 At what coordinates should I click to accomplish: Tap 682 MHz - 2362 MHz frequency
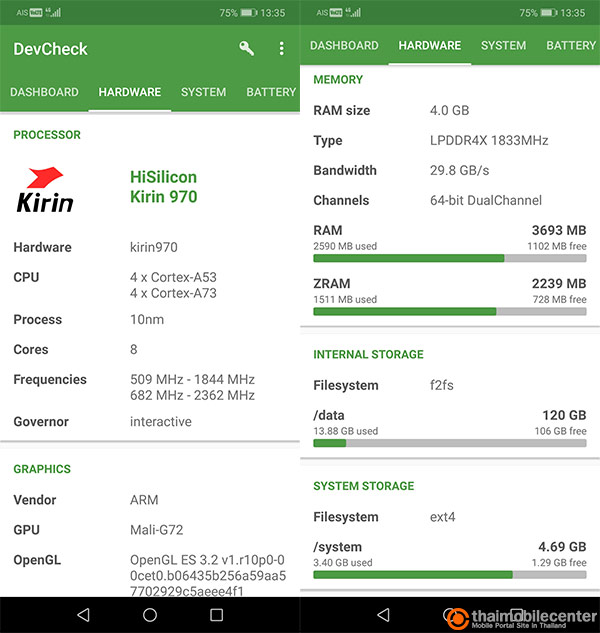tap(192, 395)
